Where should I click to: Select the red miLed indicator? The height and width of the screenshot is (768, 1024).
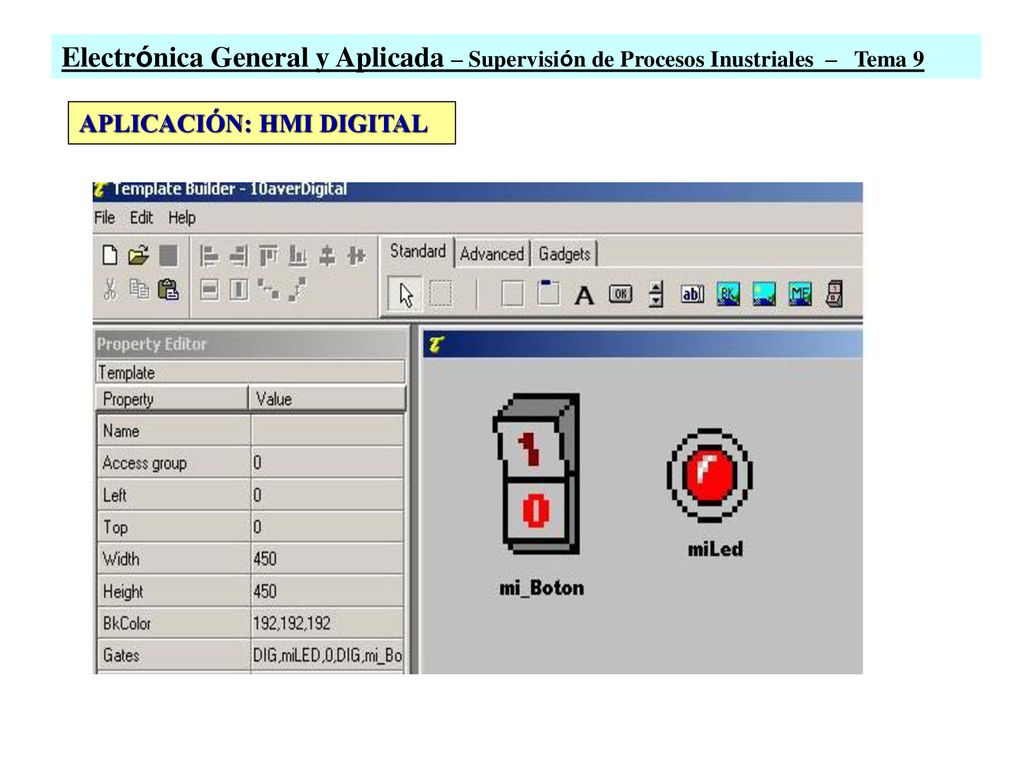point(710,475)
